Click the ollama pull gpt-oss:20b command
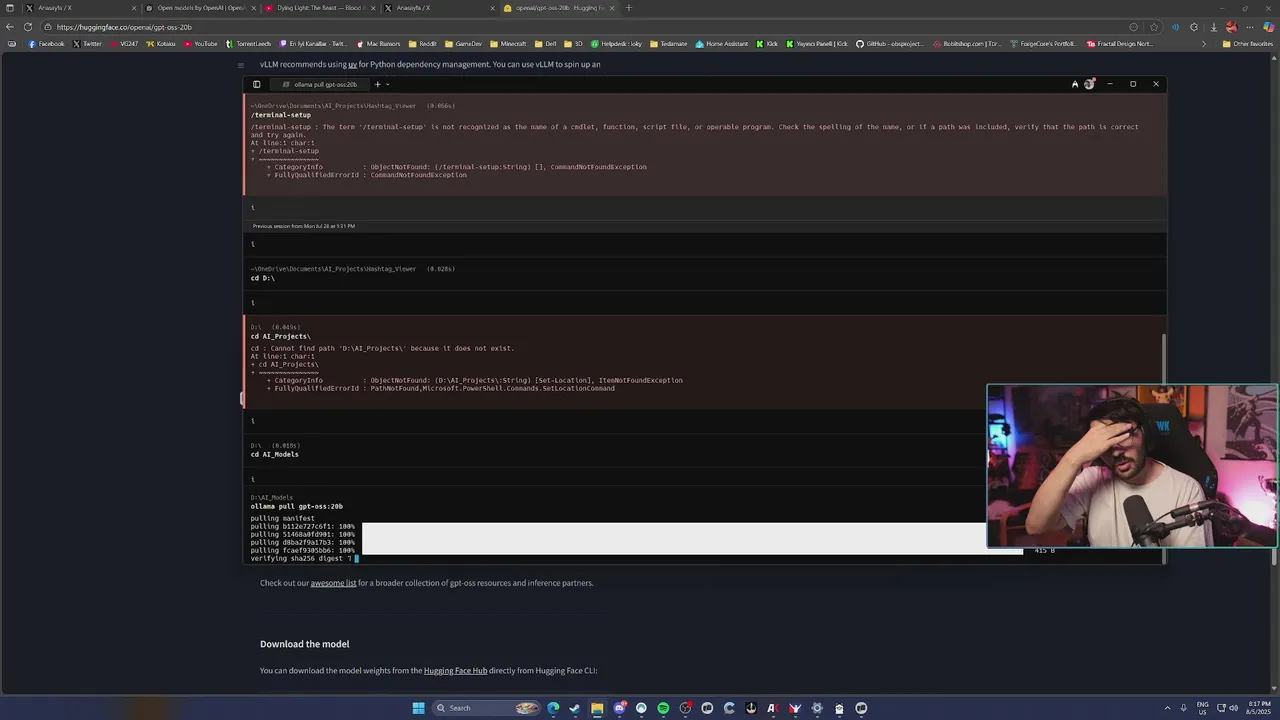This screenshot has width=1280, height=720. click(x=296, y=506)
